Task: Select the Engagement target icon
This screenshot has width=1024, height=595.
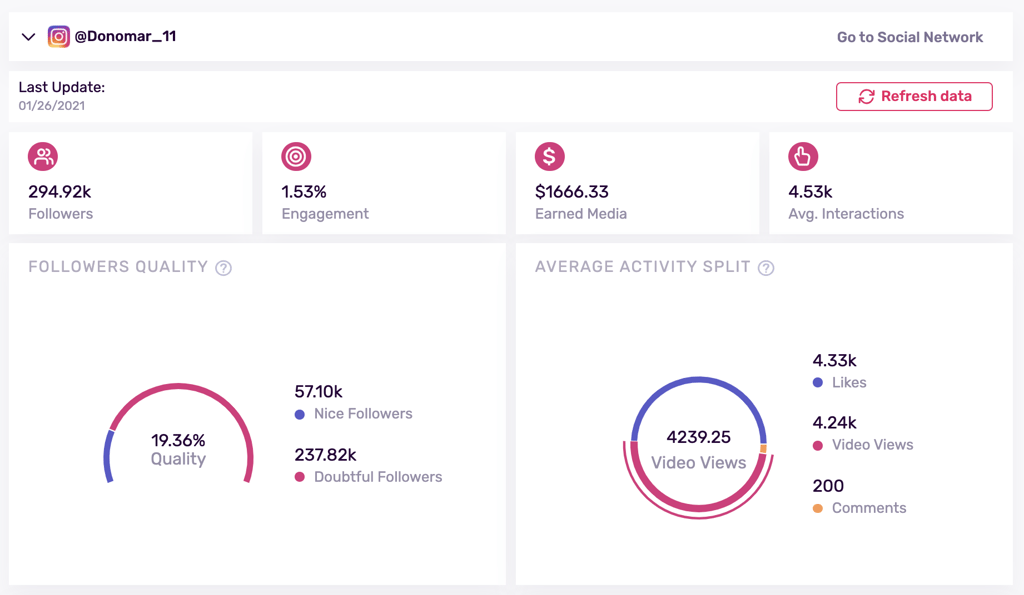Action: (297, 157)
